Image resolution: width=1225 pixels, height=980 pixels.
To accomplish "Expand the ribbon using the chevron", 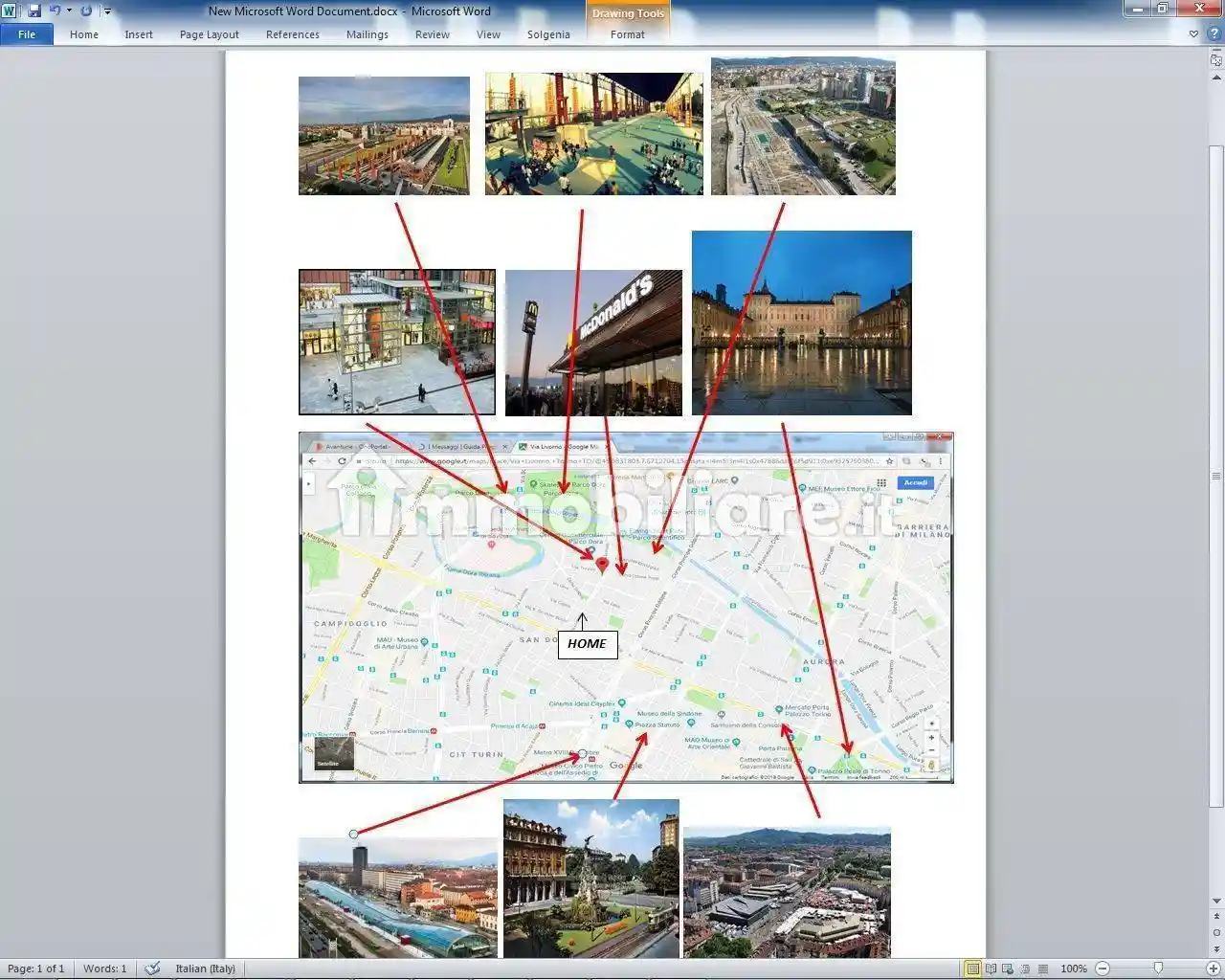I will pos(1193,33).
